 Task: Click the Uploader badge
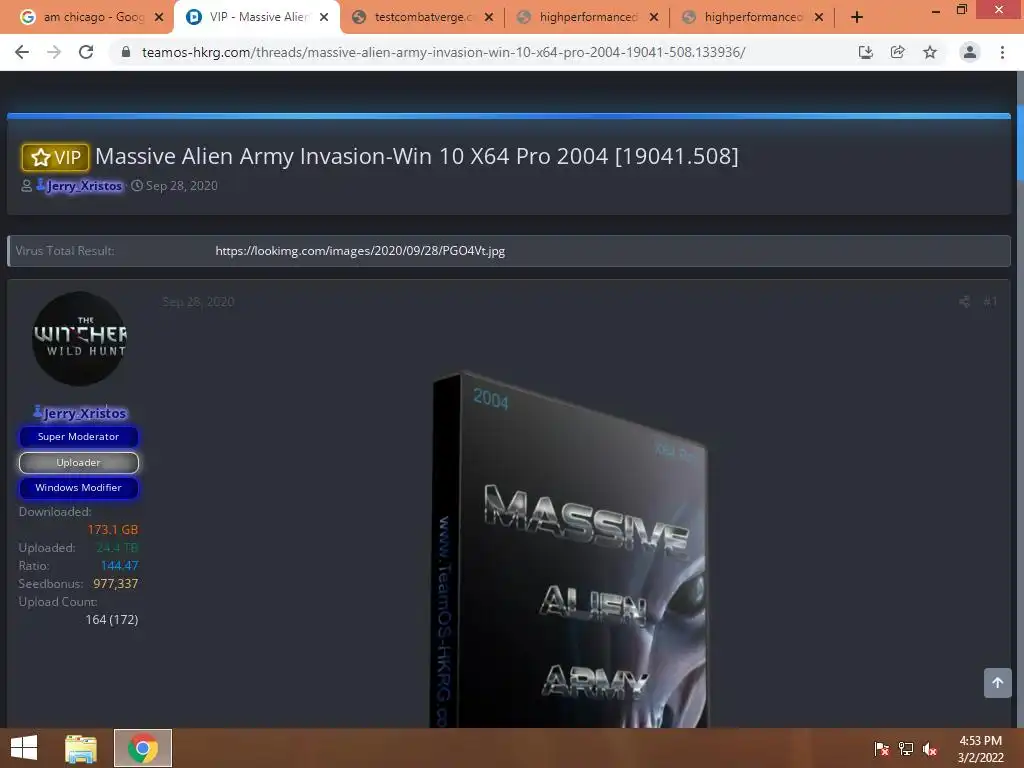78,462
